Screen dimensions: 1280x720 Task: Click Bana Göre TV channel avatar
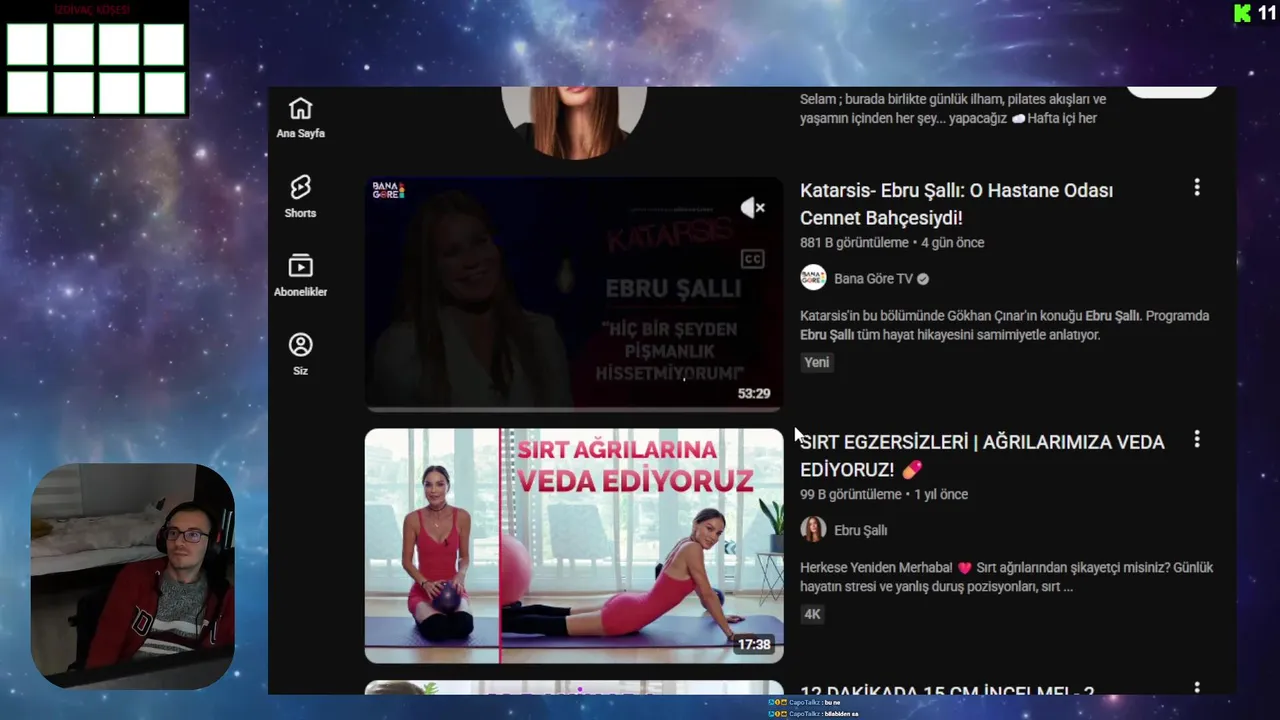(813, 278)
